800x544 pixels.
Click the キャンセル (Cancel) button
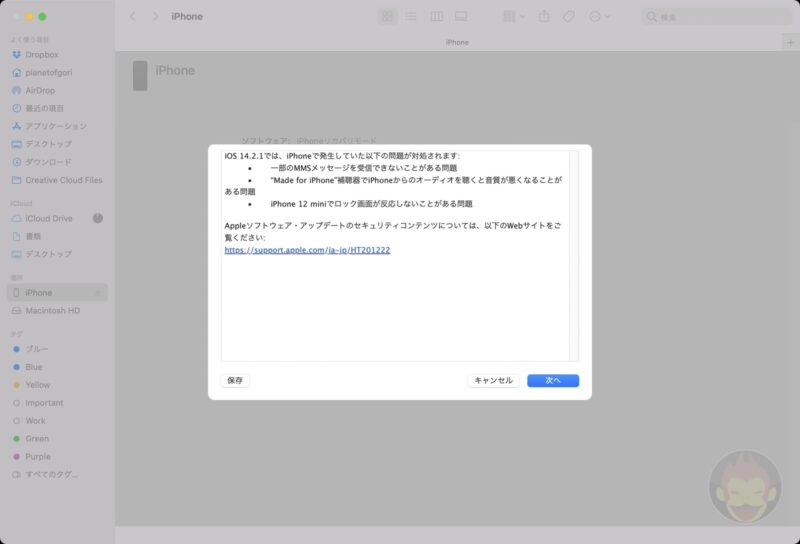[x=493, y=381]
